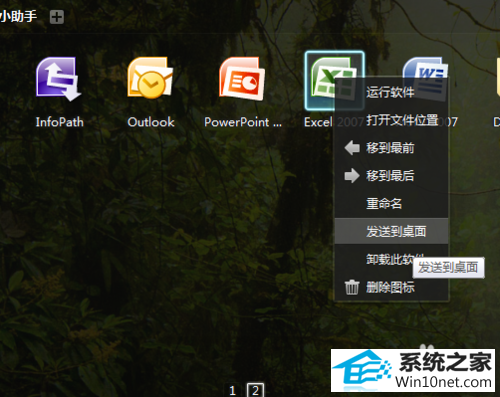500x397 pixels.
Task: Click the left arrow icon for 移到最前
Action: (352, 148)
